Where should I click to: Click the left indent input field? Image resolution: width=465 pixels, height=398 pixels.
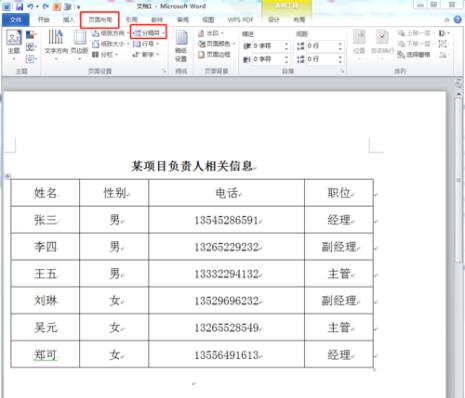(x=268, y=46)
